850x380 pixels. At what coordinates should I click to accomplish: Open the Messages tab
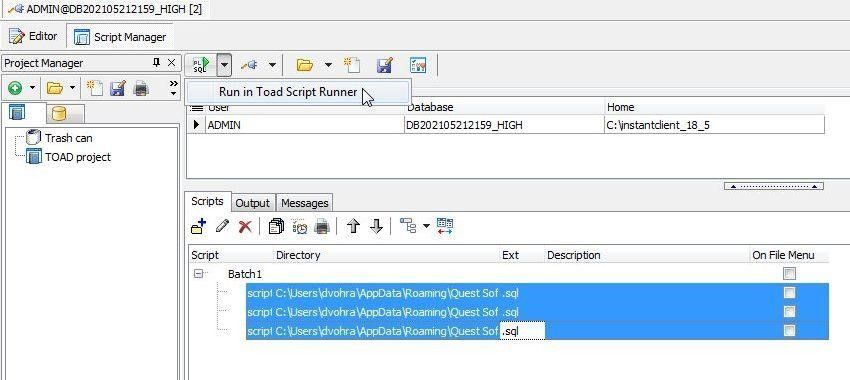pos(305,203)
